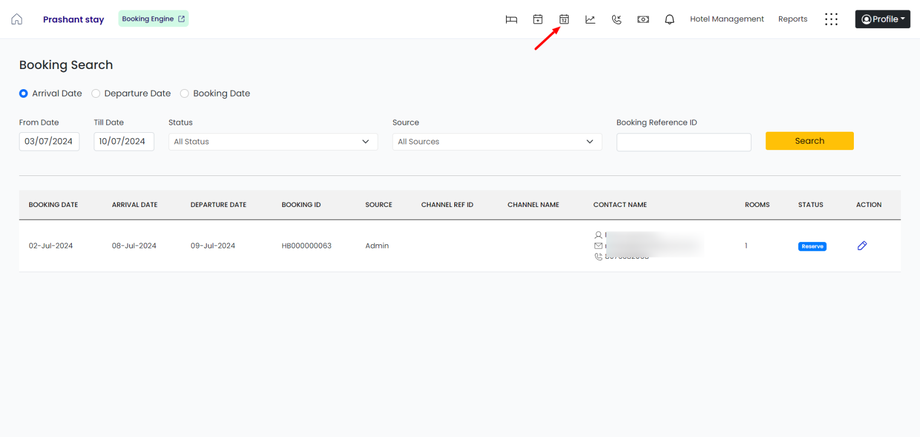This screenshot has height=437, width=920.
Task: Open the Profile dropdown menu
Action: 882,19
